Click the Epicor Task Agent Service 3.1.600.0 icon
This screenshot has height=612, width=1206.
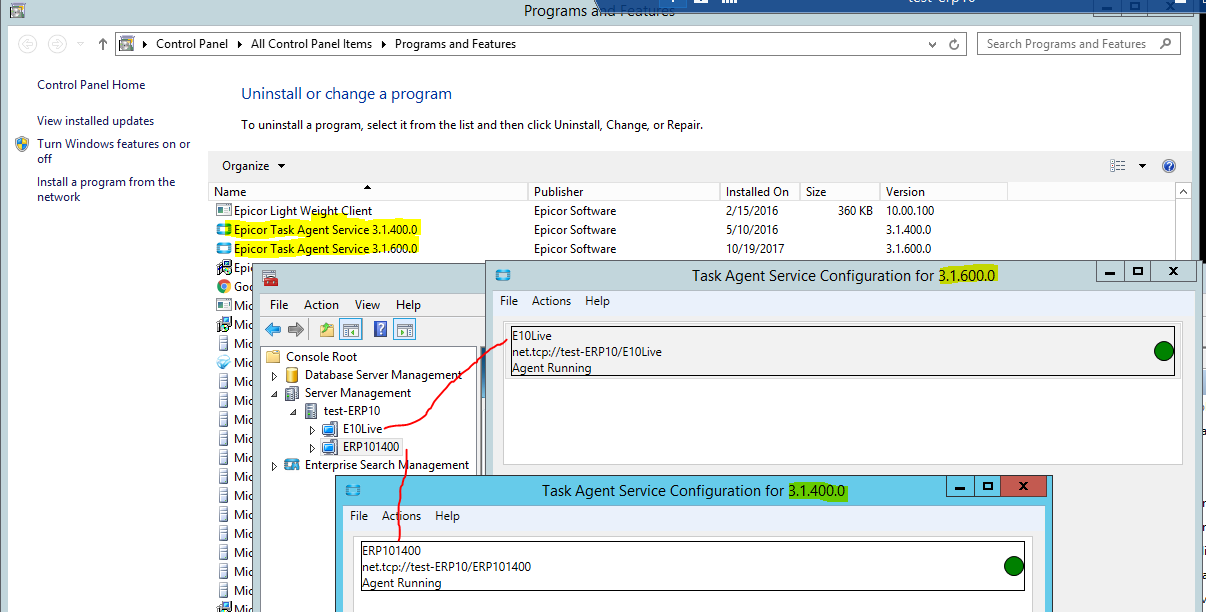click(224, 249)
